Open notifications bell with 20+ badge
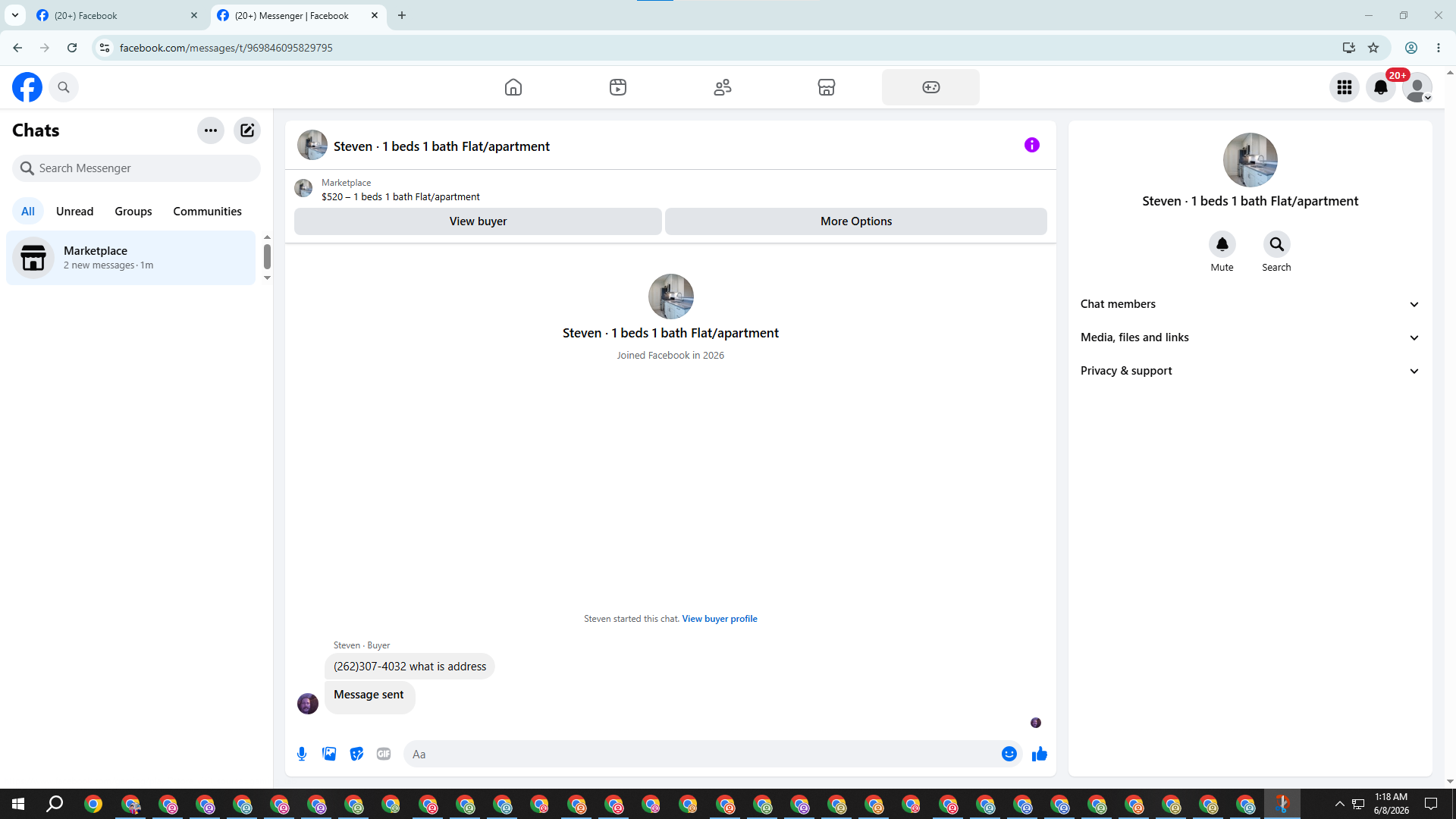 click(1381, 87)
